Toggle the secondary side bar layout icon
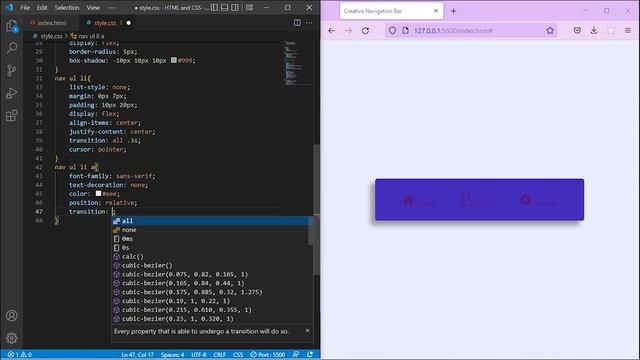The width and height of the screenshot is (640, 360). (x=235, y=7)
